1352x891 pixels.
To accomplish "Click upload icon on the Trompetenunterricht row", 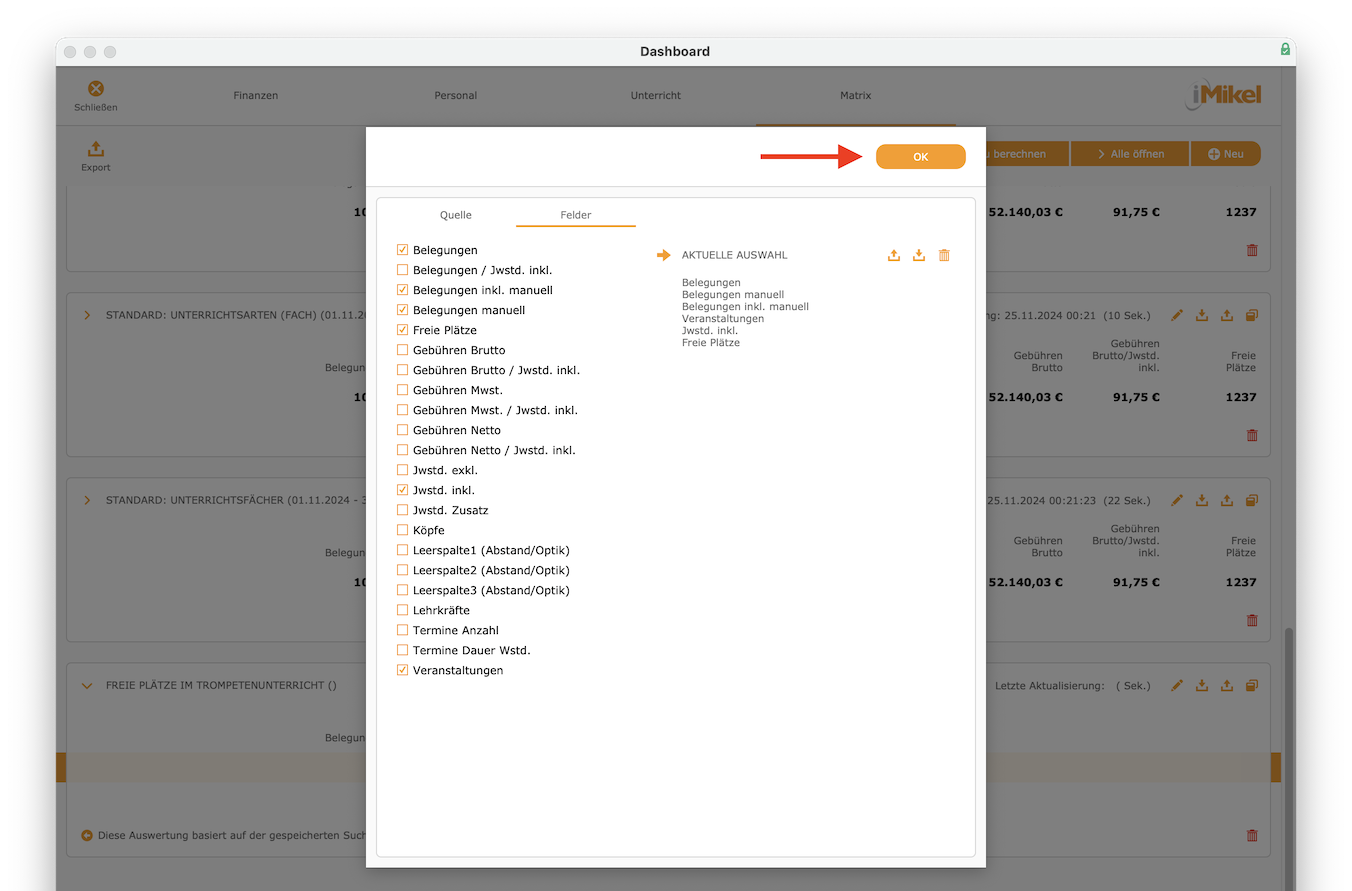I will [1227, 685].
